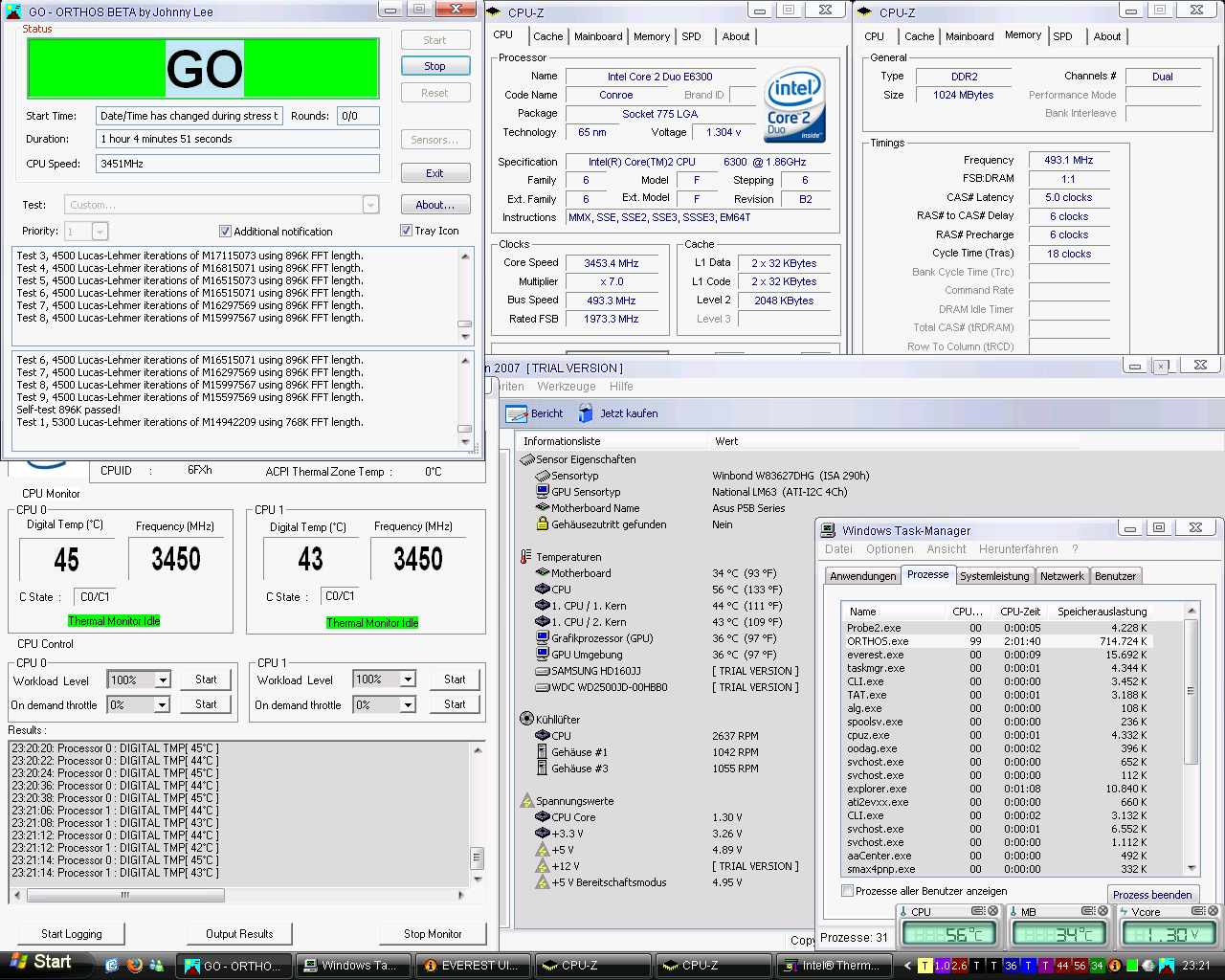The height and width of the screenshot is (980, 1225).
Task: Open the Netzwerk tab in Task-Manager
Action: (1062, 576)
